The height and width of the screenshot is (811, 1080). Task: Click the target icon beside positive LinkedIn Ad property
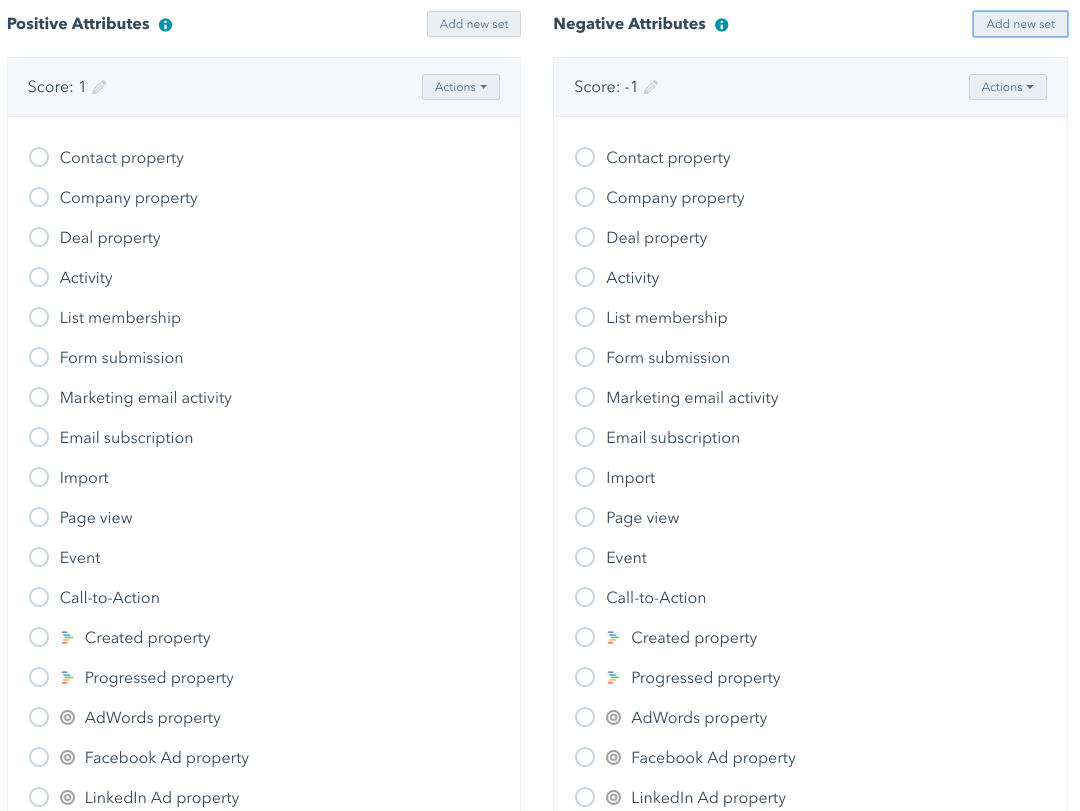coord(67,798)
